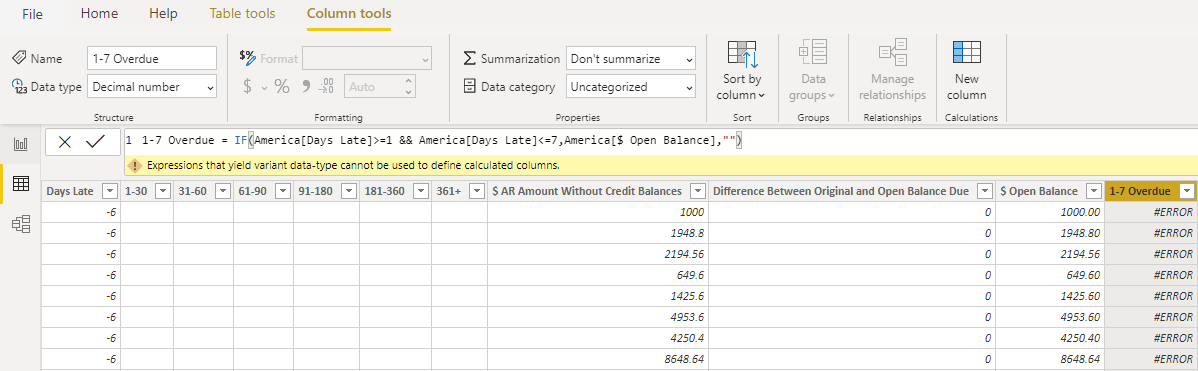Open filter dropdown for 181-360 column
Viewport: 1198px width, 371px height.
(419, 191)
